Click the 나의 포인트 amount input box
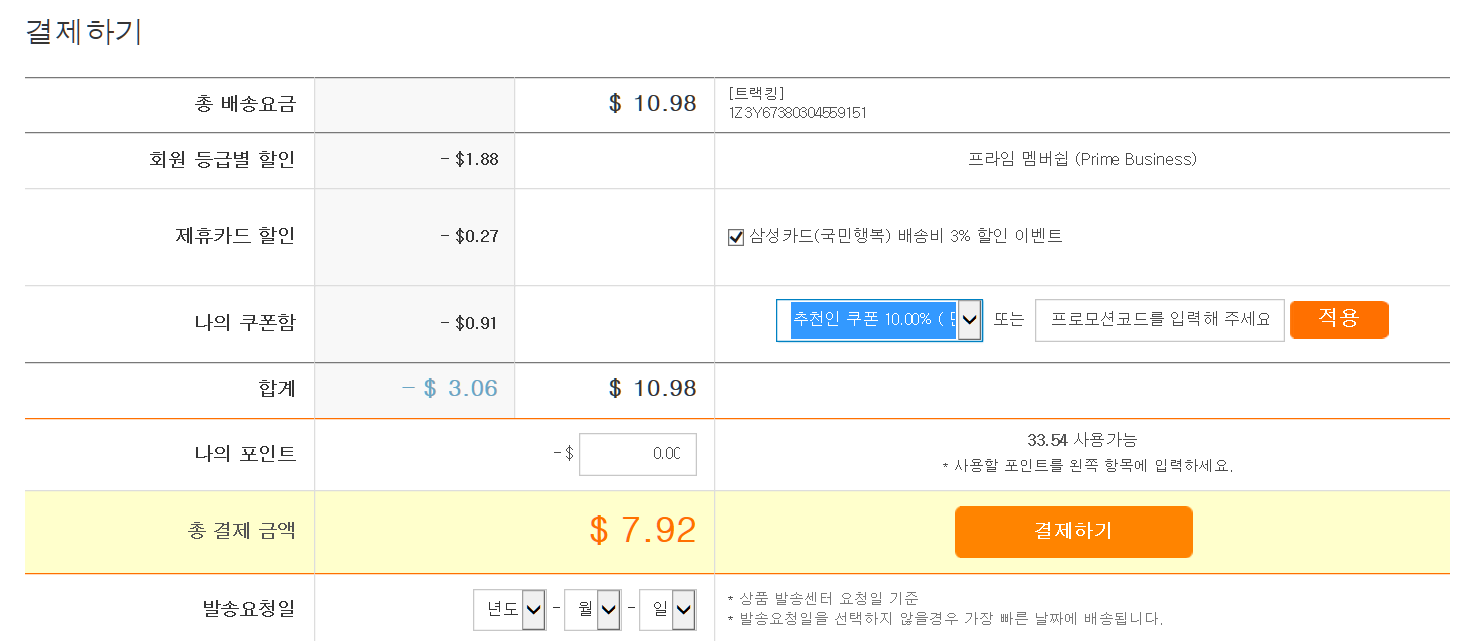This screenshot has height=641, width=1468. 637,454
